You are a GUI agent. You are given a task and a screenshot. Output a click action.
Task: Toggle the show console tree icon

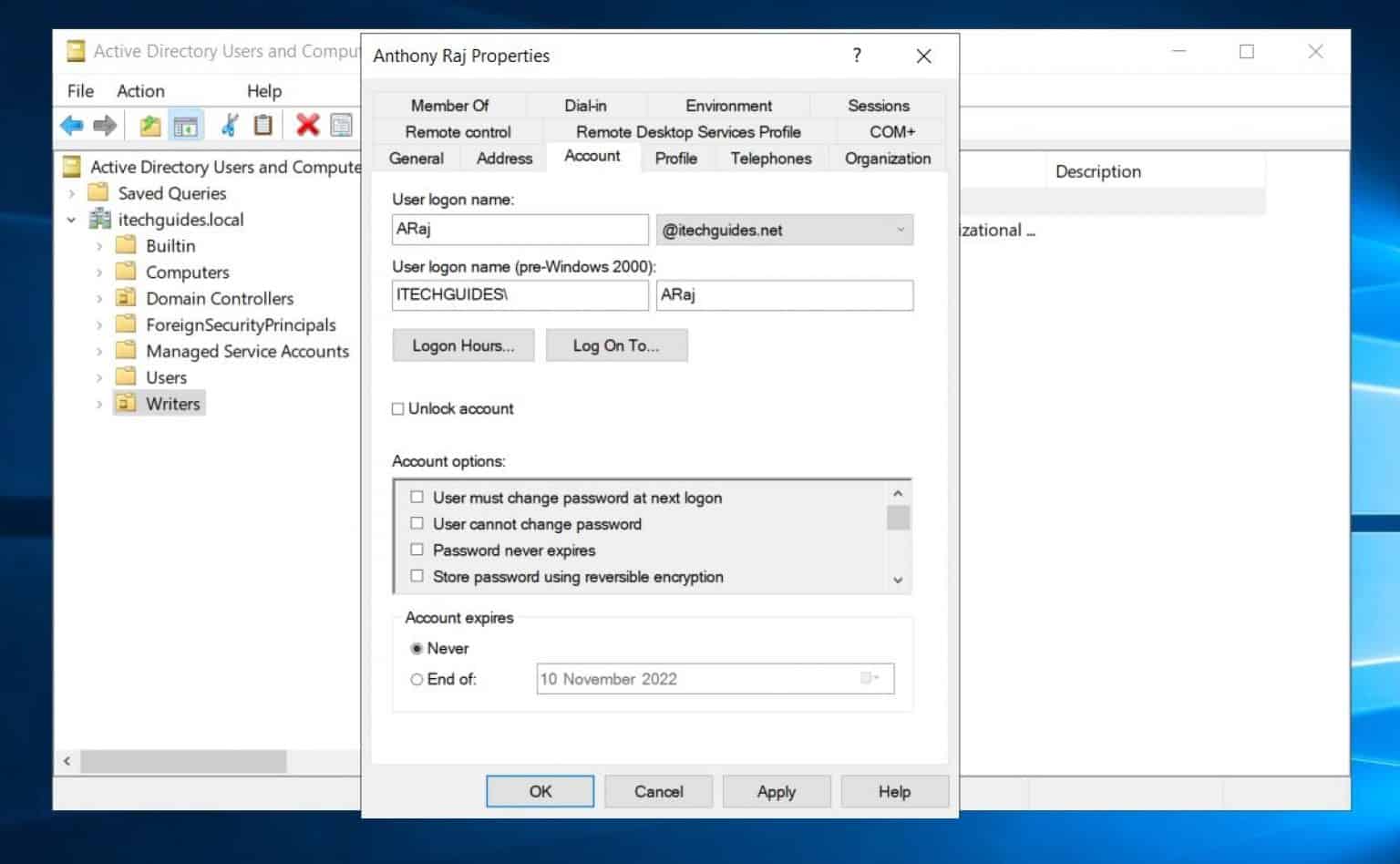tap(186, 125)
